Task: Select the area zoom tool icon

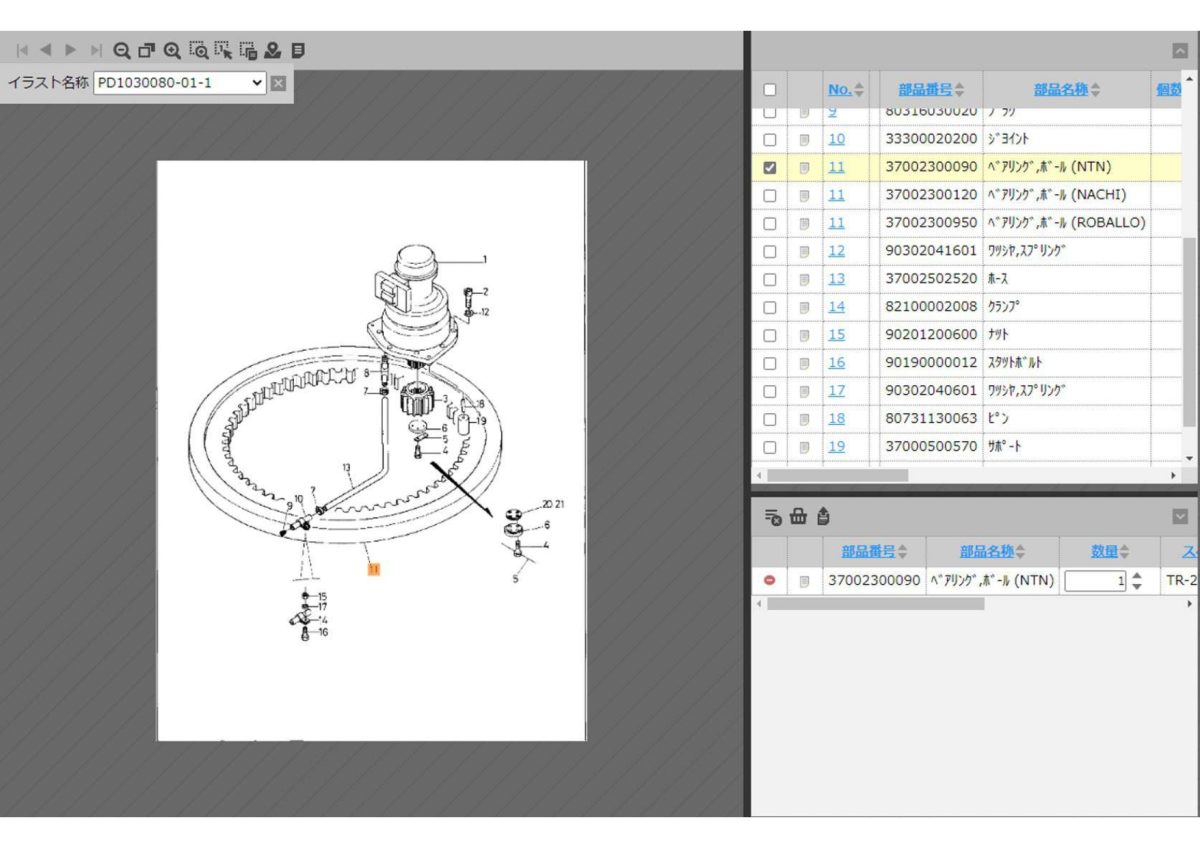Action: click(198, 50)
